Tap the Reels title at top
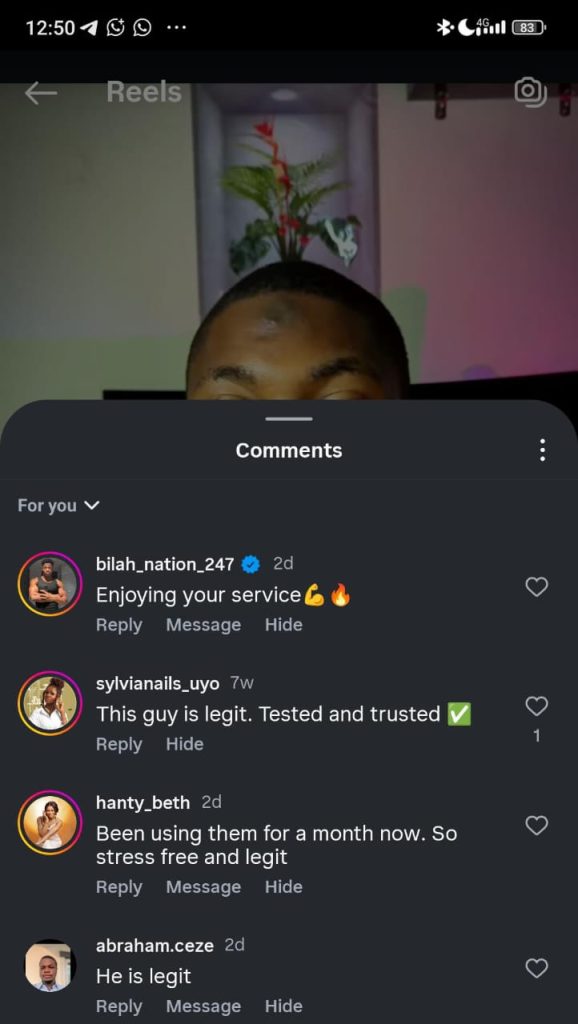The width and height of the screenshot is (578, 1024). pos(144,92)
